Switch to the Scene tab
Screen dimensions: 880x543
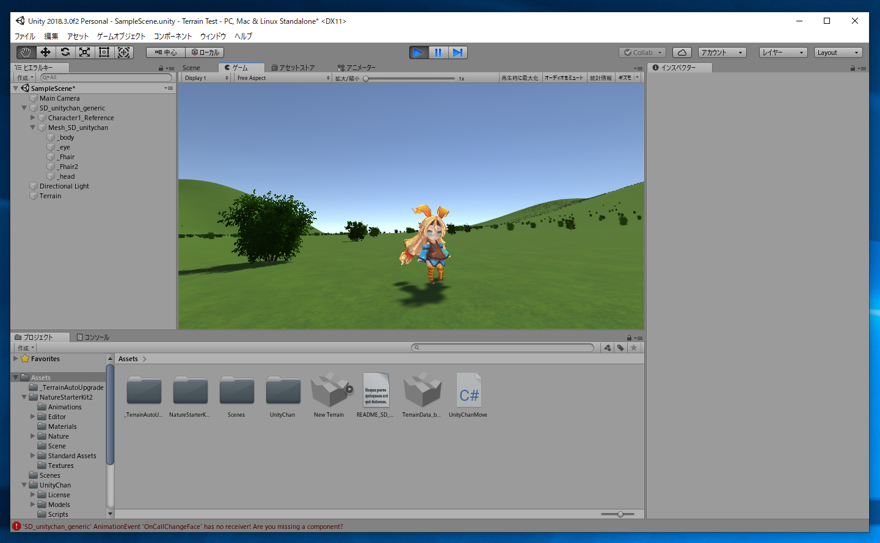[191, 68]
